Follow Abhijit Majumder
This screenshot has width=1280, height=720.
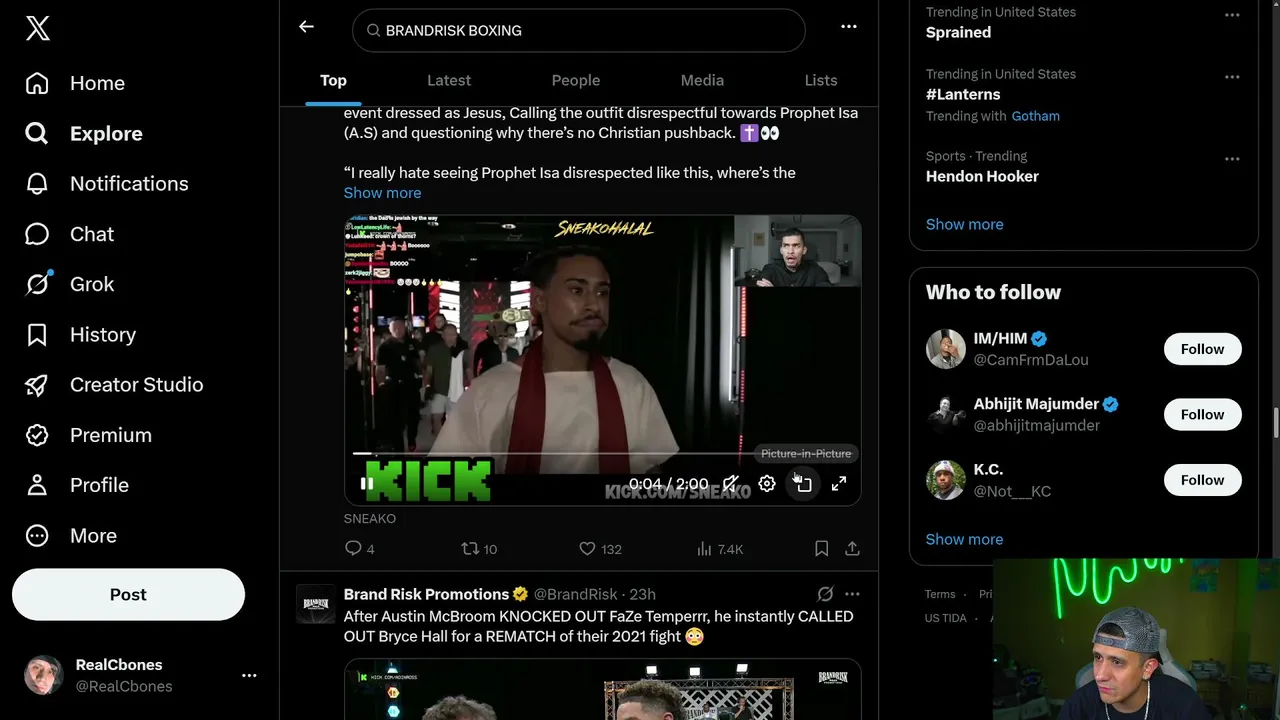[1202, 414]
